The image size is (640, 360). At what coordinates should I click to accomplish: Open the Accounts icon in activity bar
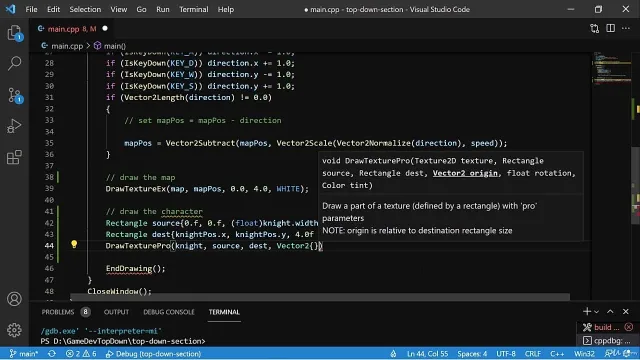tap(14, 299)
